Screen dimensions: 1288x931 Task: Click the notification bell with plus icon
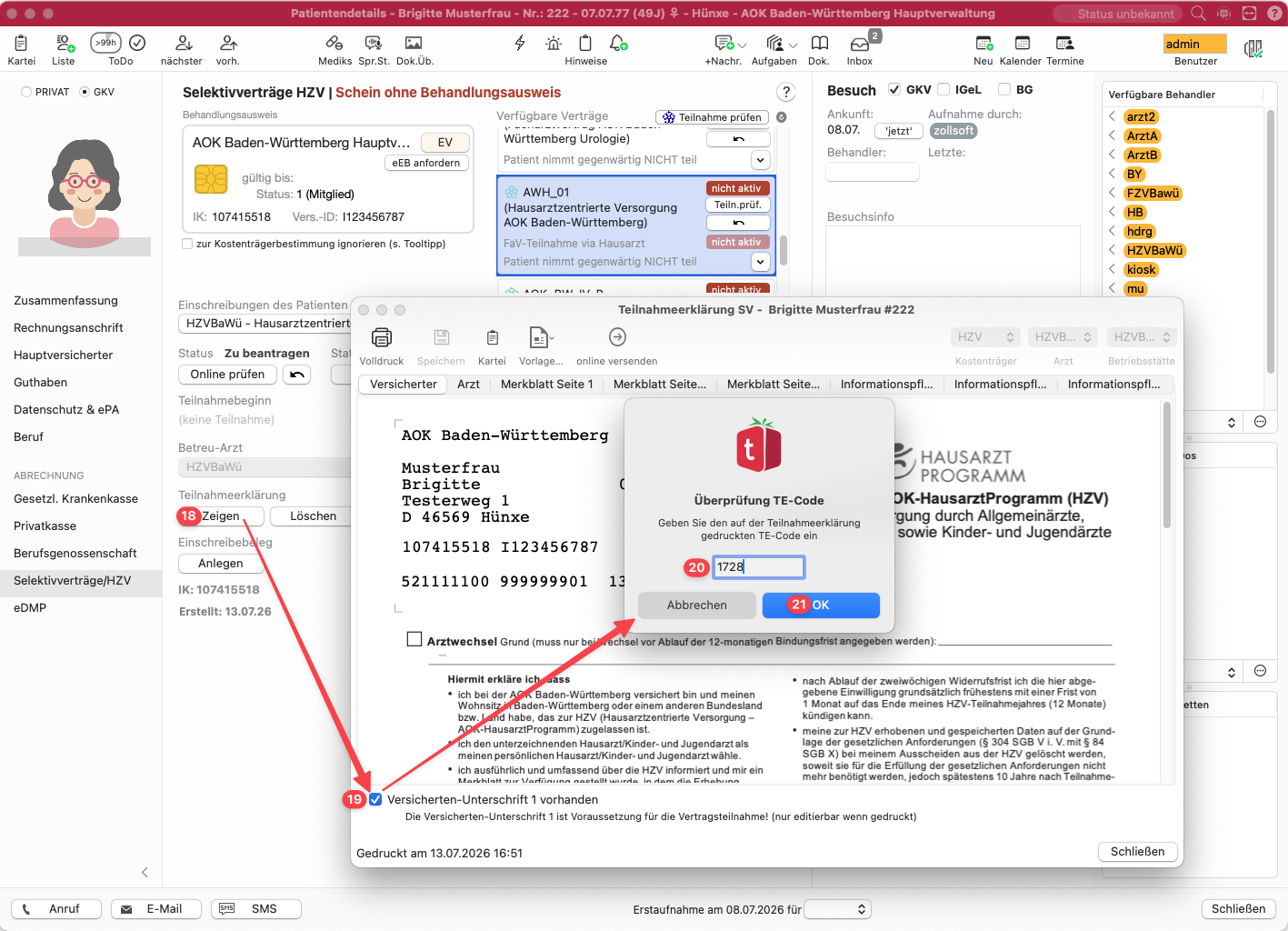tap(618, 43)
